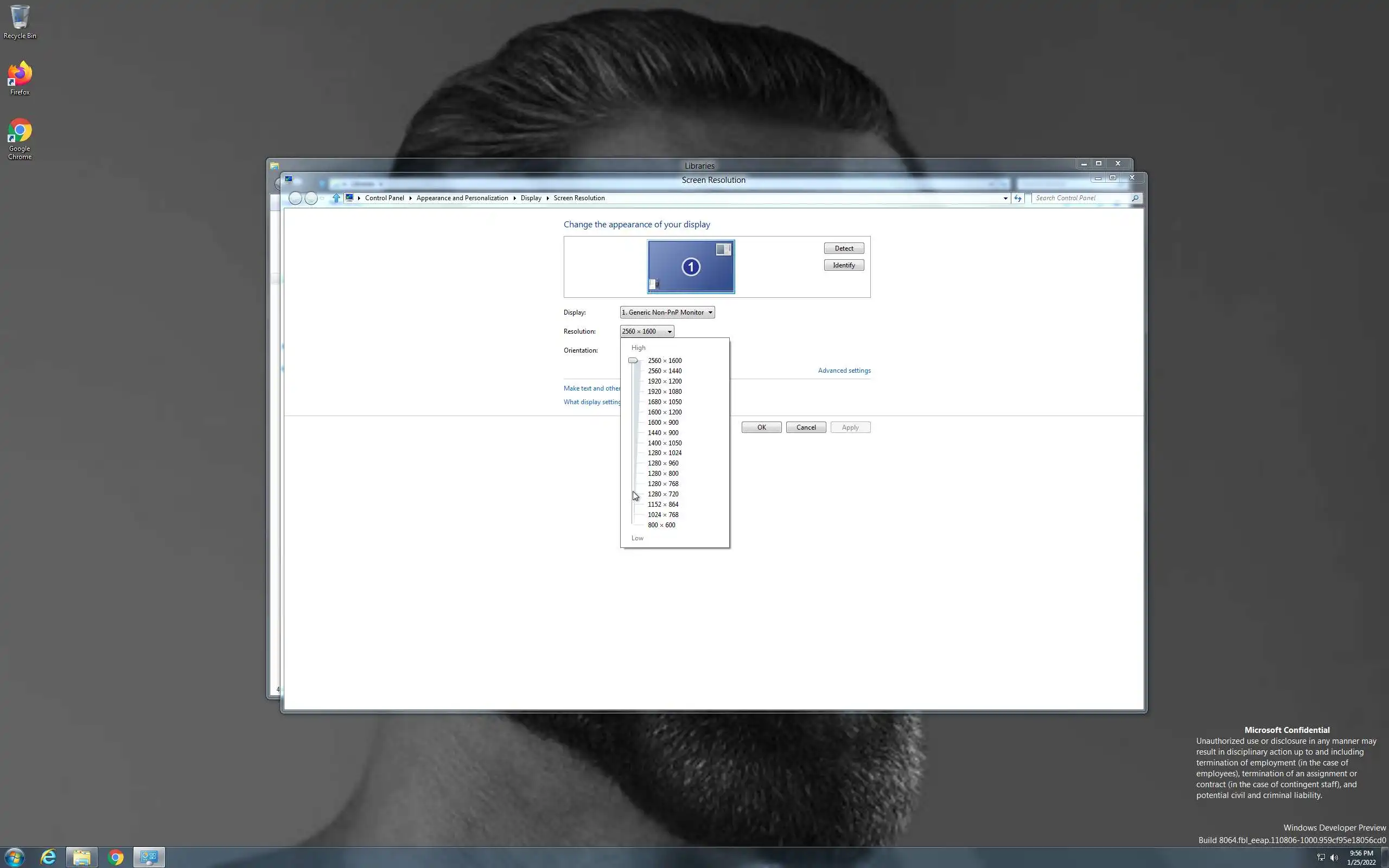Collapse the Resolution dropdown button

click(x=647, y=331)
